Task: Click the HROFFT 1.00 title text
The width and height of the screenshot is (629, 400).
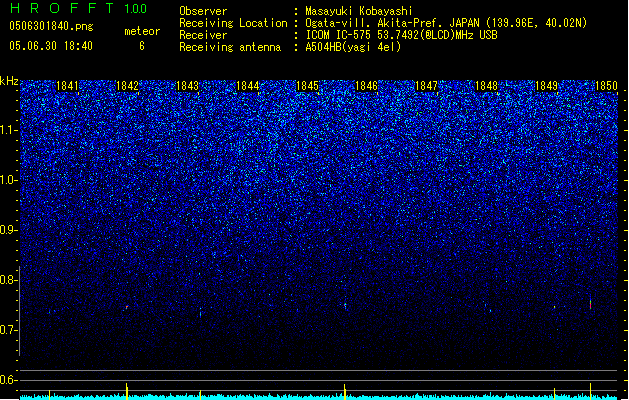Action: (78, 8)
